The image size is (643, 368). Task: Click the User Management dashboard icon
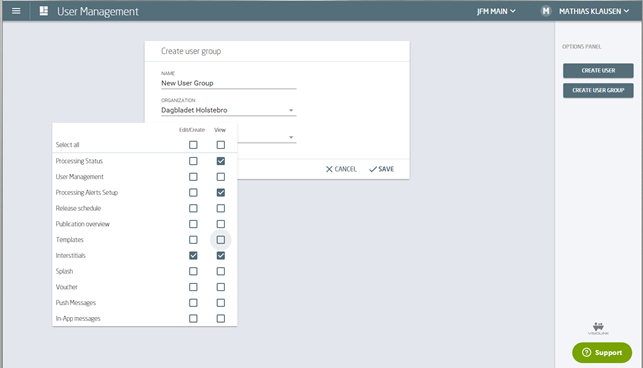(x=43, y=11)
